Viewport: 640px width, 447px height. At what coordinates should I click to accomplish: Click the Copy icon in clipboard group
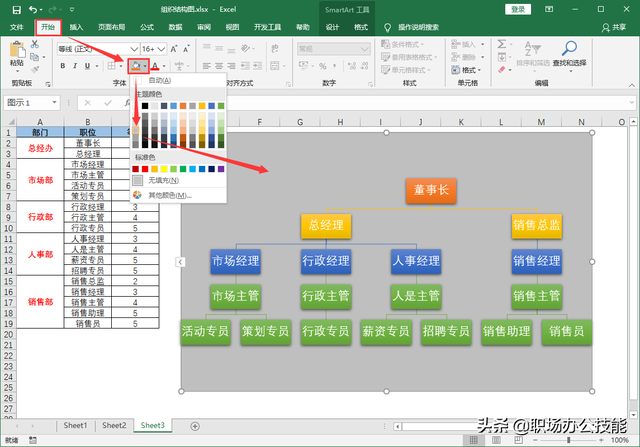click(x=35, y=57)
